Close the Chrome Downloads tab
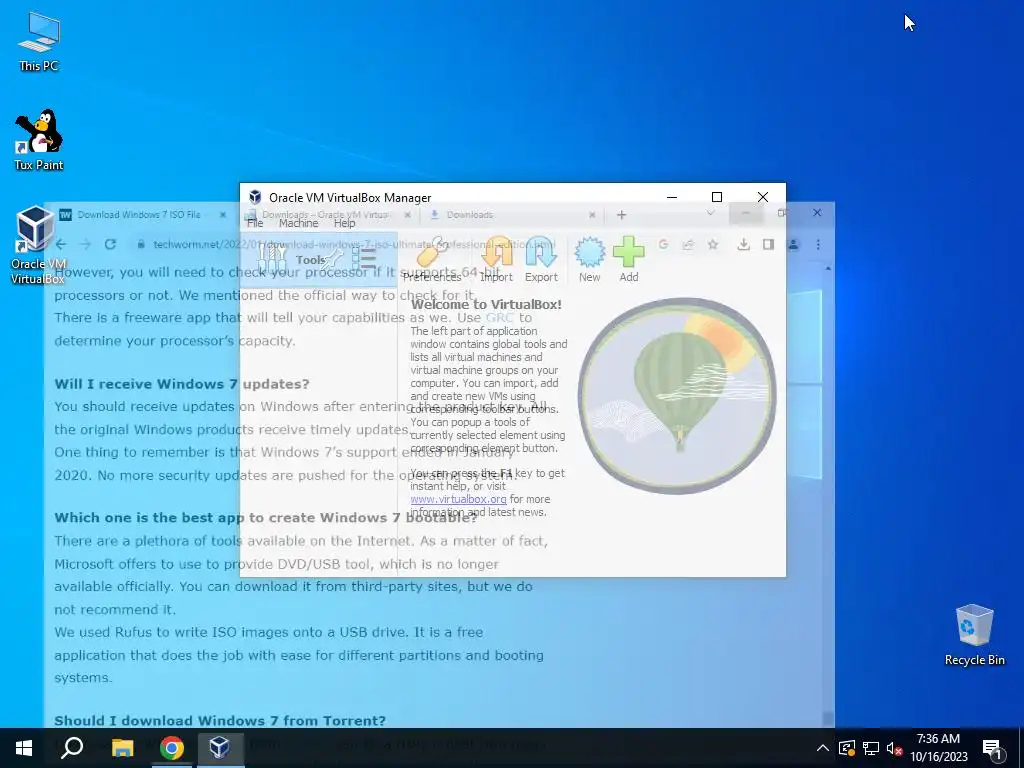The image size is (1024, 768). [592, 215]
